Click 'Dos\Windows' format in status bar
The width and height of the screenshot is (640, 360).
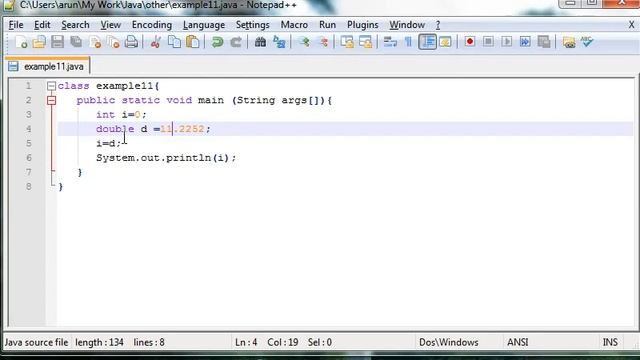tap(449, 342)
